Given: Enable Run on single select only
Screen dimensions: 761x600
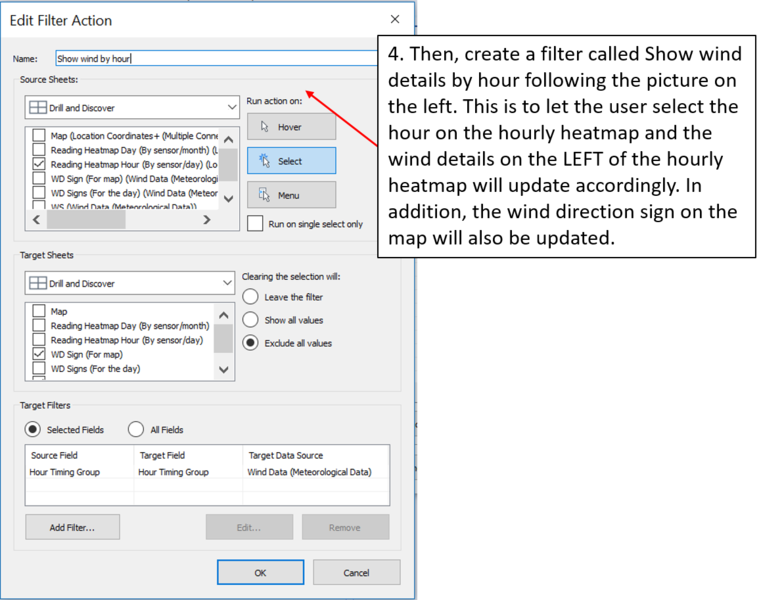Looking at the screenshot, I should 256,224.
